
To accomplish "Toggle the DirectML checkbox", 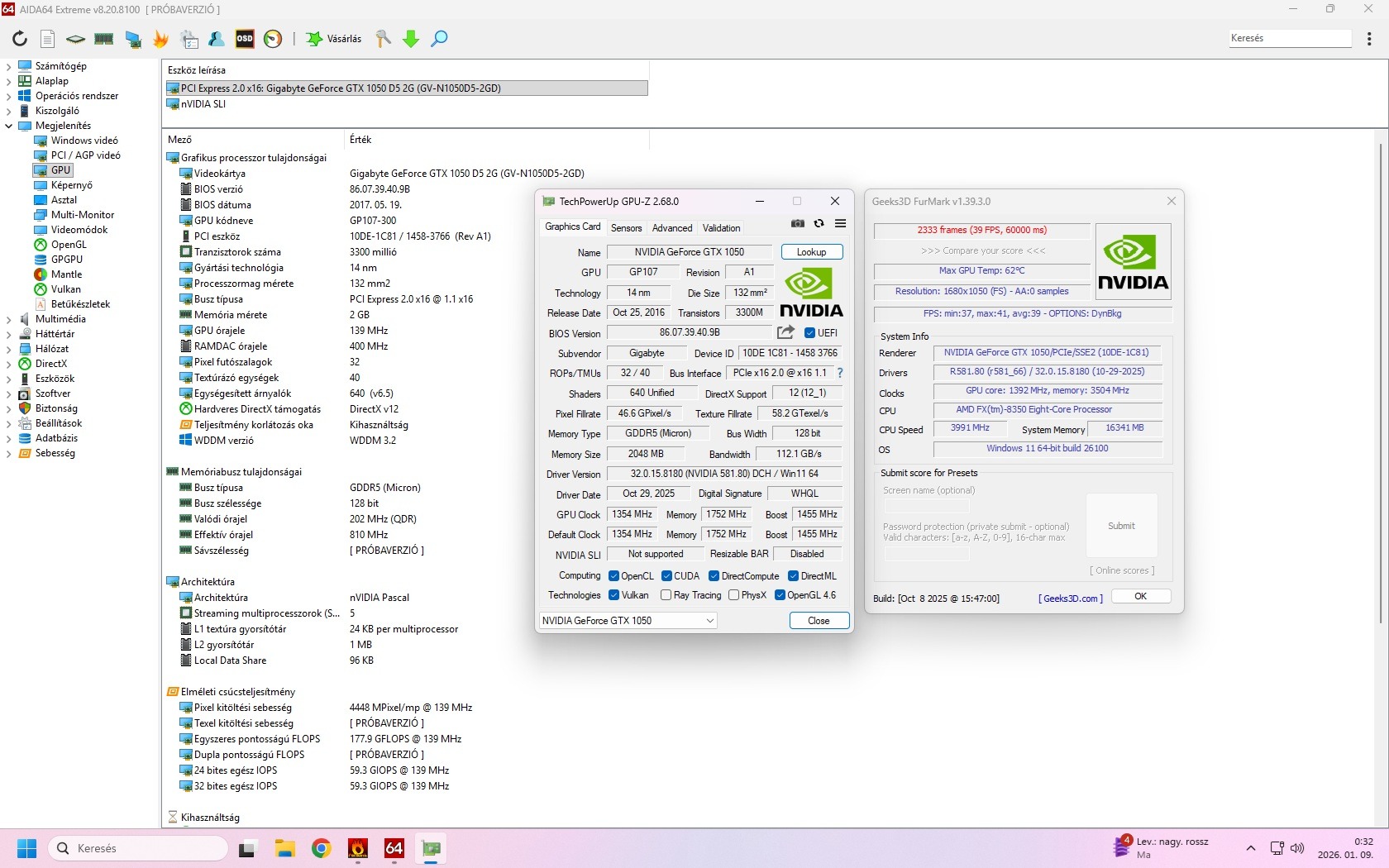I will click(x=793, y=576).
